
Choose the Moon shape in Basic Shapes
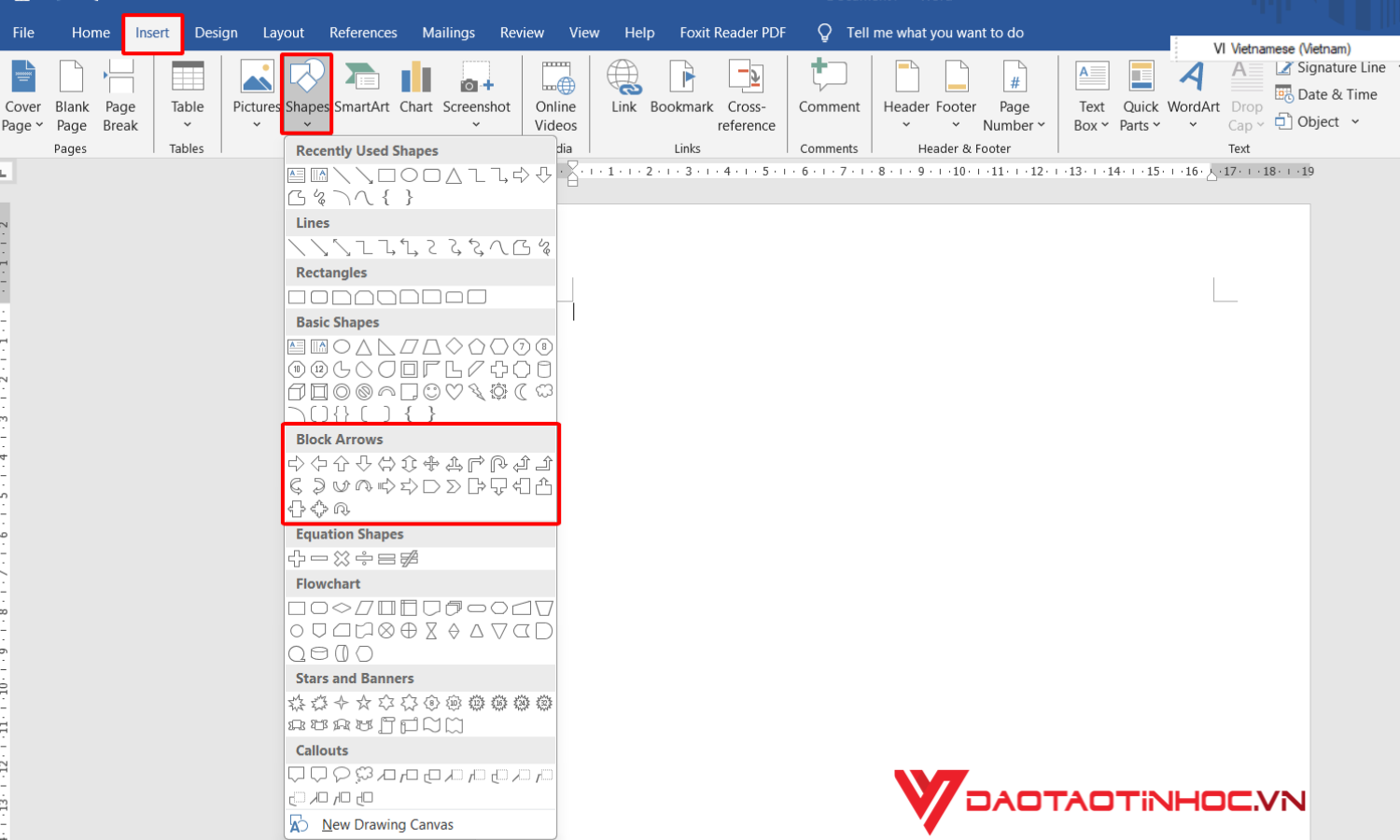pyautogui.click(x=522, y=392)
